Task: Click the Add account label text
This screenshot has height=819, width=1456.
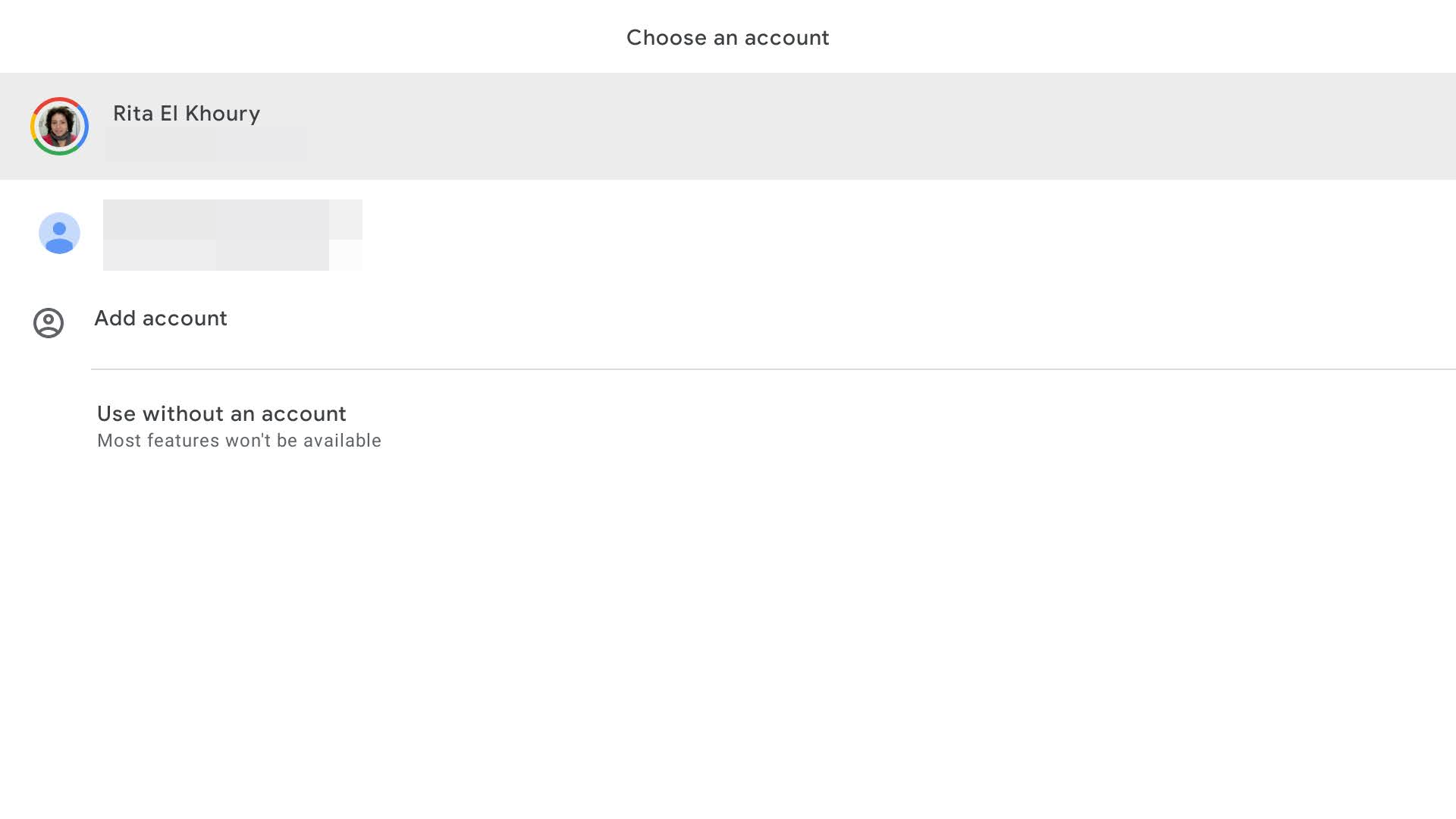Action: 161,319
